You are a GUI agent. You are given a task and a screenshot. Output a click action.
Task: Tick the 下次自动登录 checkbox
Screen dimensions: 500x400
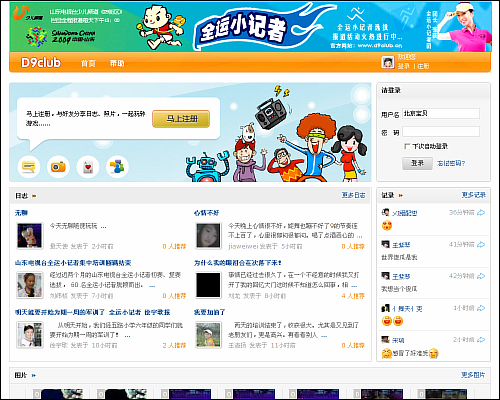(407, 146)
